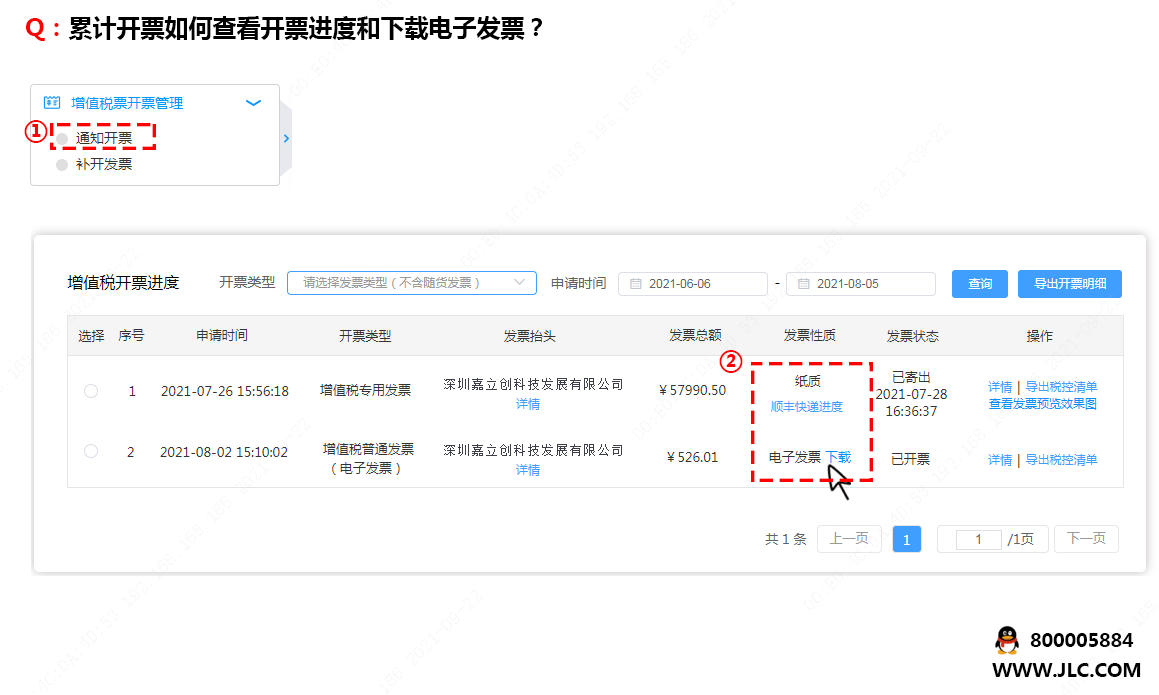Select page 1 in pagination

(x=906, y=540)
